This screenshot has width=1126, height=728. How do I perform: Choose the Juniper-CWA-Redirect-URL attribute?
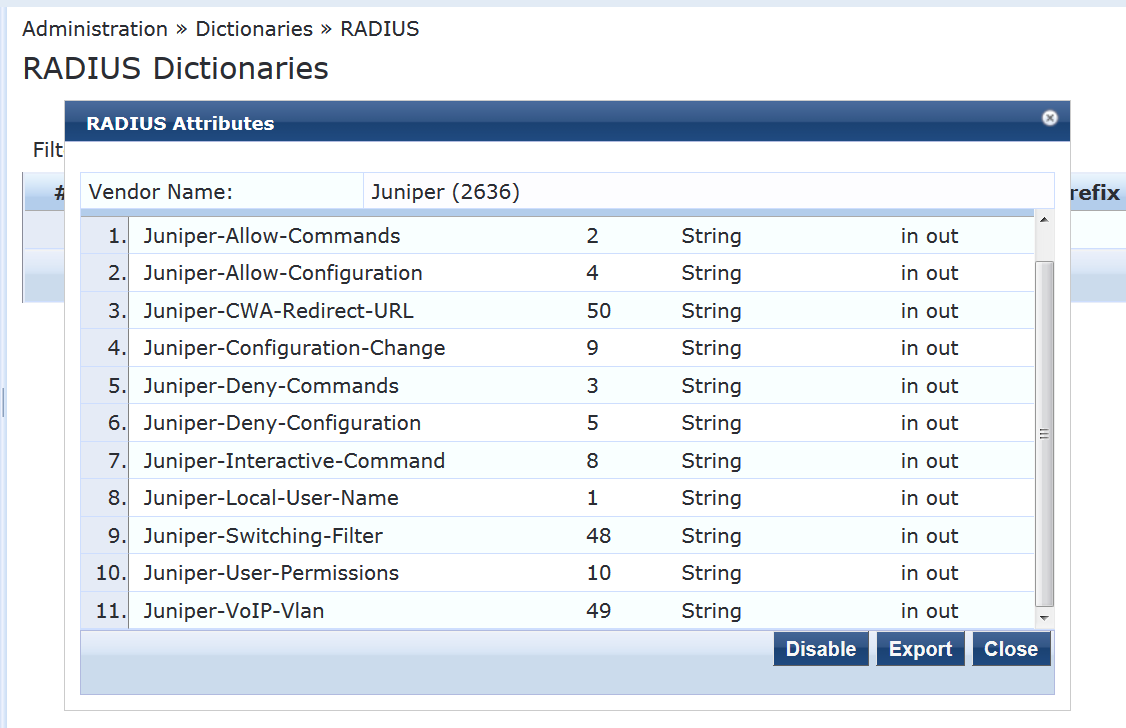278,311
